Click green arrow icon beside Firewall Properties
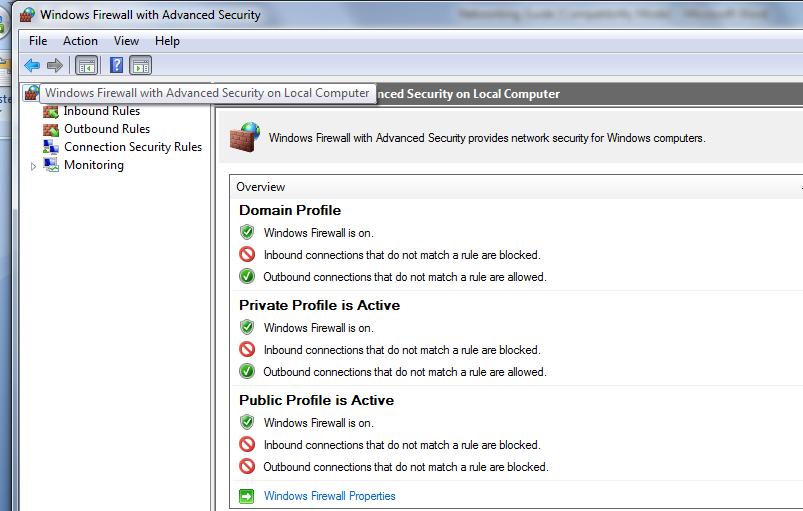Image resolution: width=803 pixels, height=511 pixels. [x=246, y=496]
